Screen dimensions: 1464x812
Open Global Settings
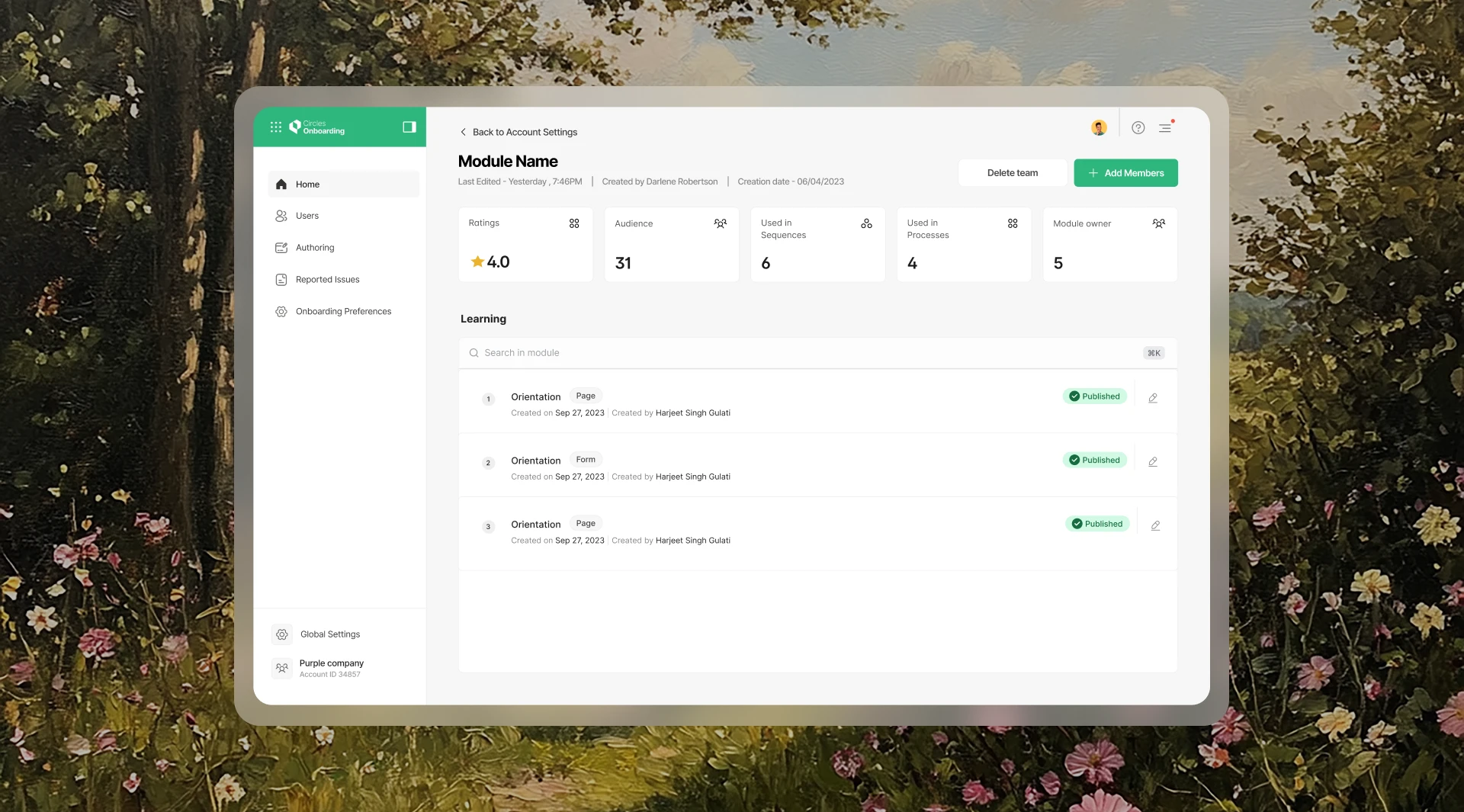pyautogui.click(x=329, y=634)
